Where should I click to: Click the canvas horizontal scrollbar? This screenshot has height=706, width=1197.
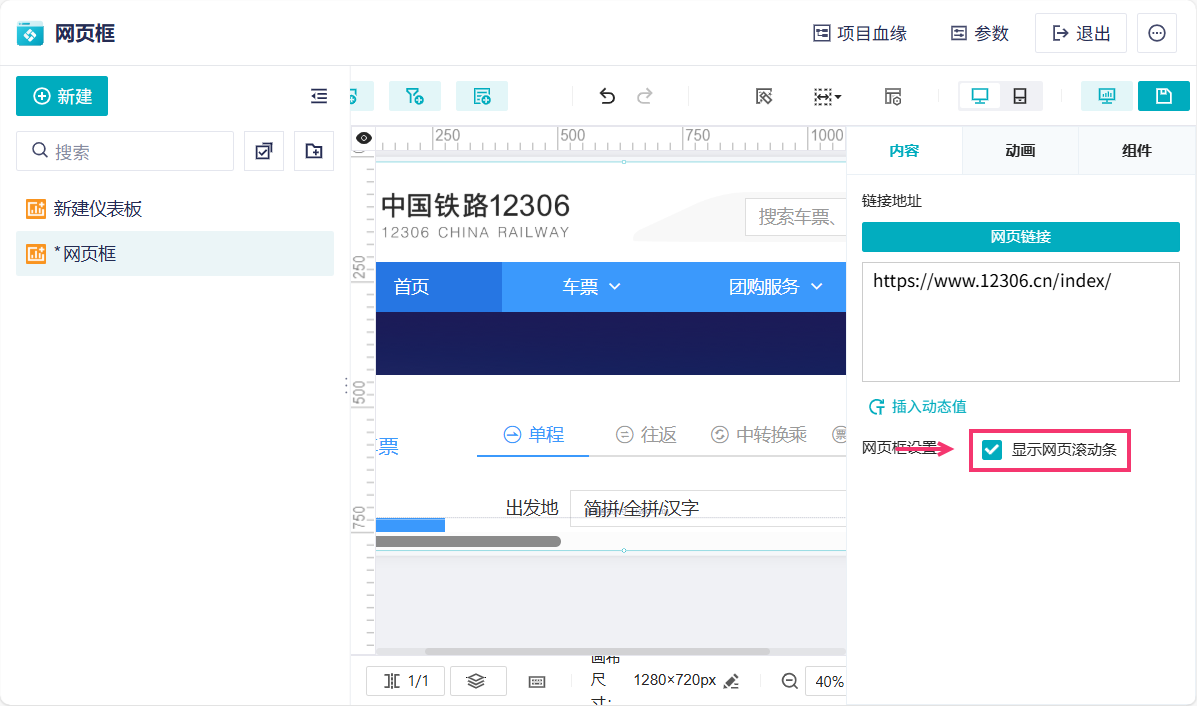597,652
